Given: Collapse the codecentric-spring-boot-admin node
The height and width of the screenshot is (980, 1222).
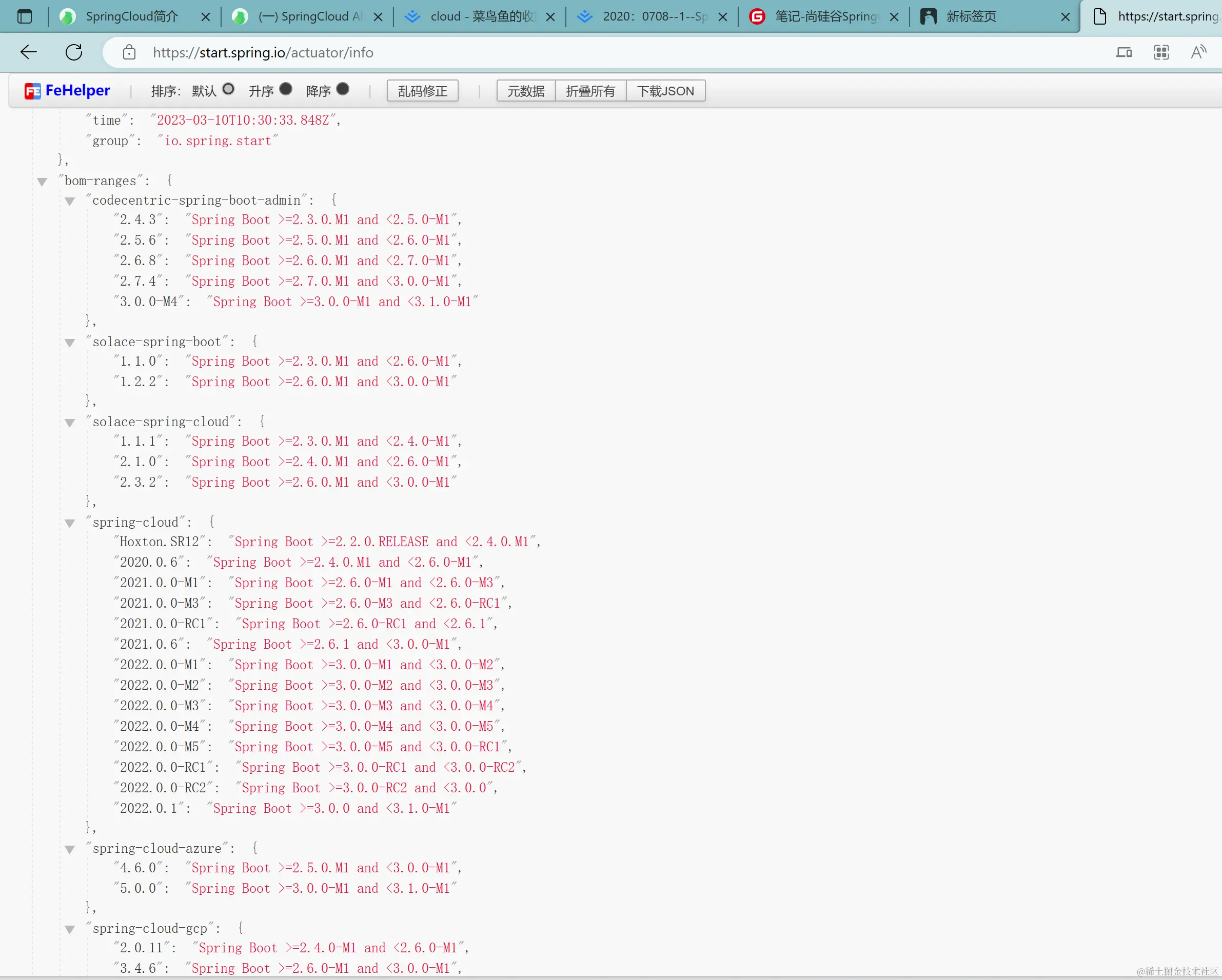Looking at the screenshot, I should [70, 201].
